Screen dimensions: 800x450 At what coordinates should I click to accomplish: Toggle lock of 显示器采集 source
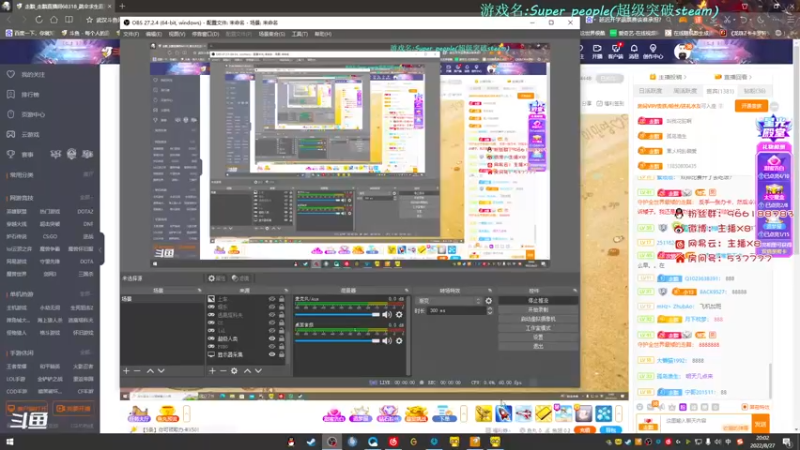(281, 354)
